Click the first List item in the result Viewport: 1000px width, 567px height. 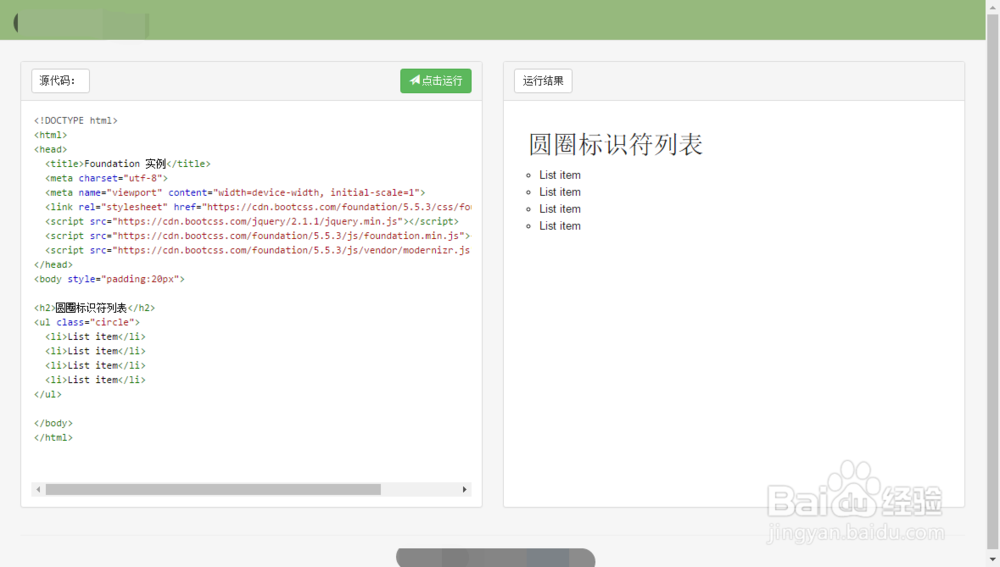[560, 175]
